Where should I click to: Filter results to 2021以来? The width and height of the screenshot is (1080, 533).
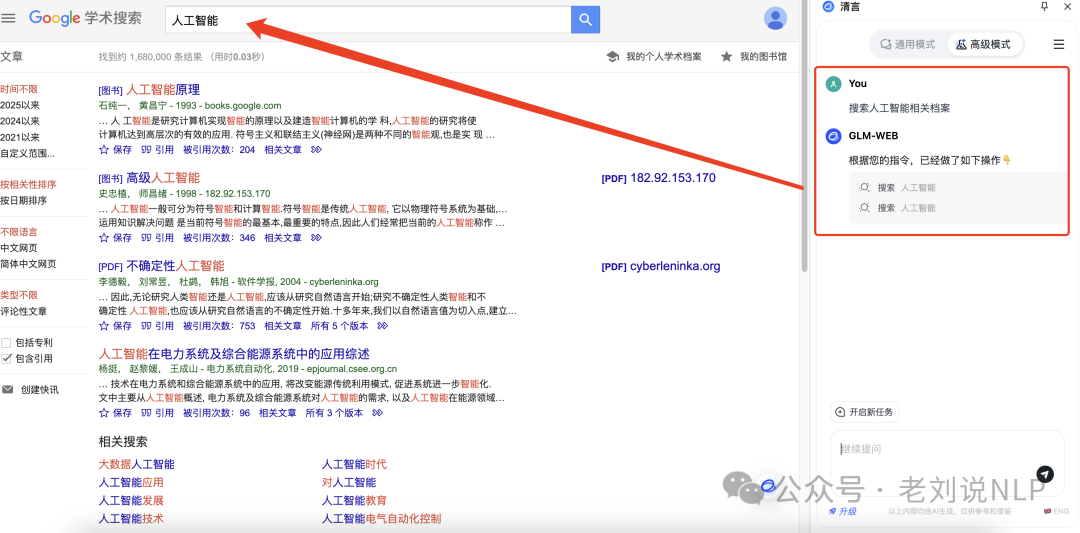[20, 138]
